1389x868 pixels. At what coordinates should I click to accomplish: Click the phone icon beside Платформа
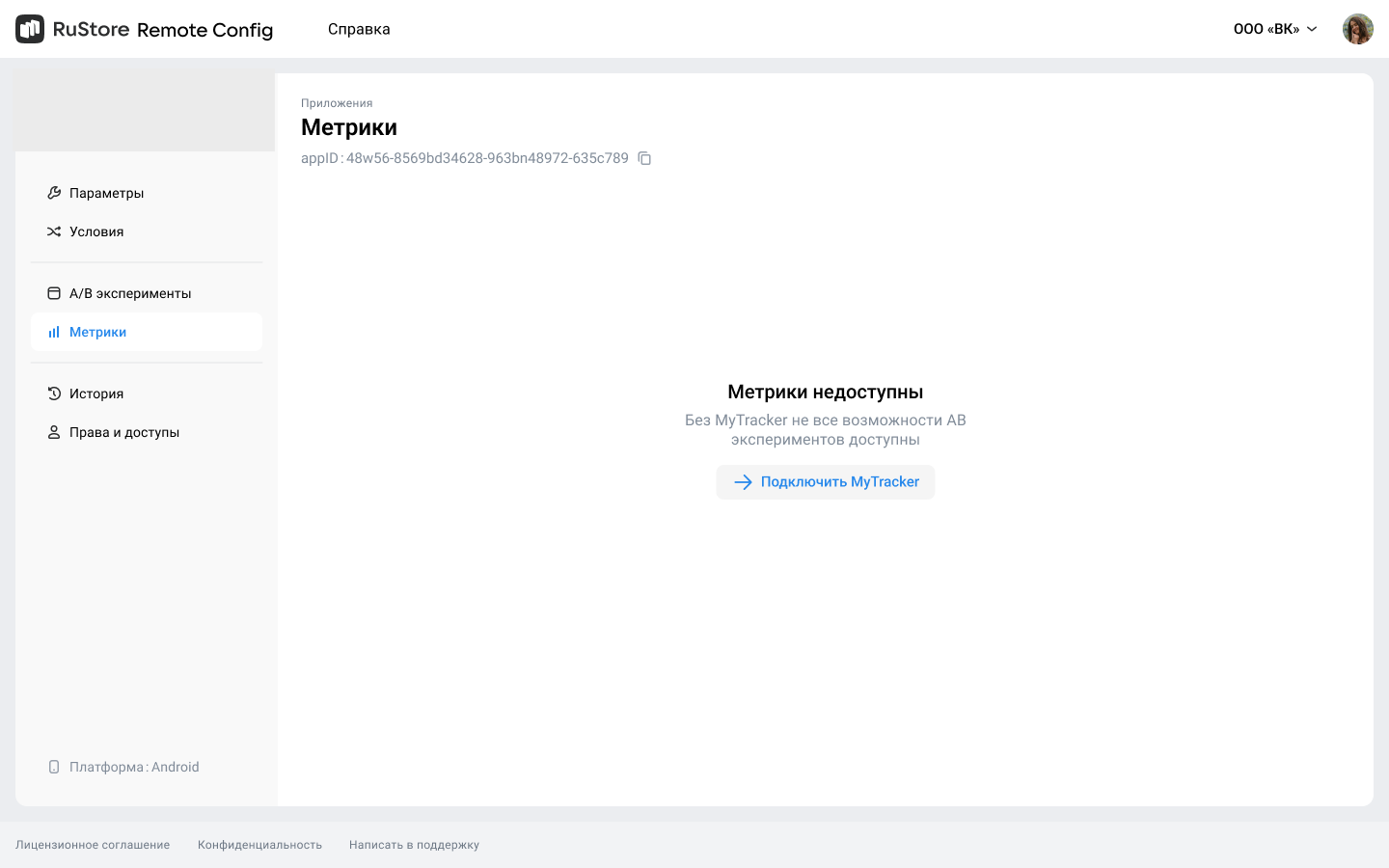click(x=54, y=767)
